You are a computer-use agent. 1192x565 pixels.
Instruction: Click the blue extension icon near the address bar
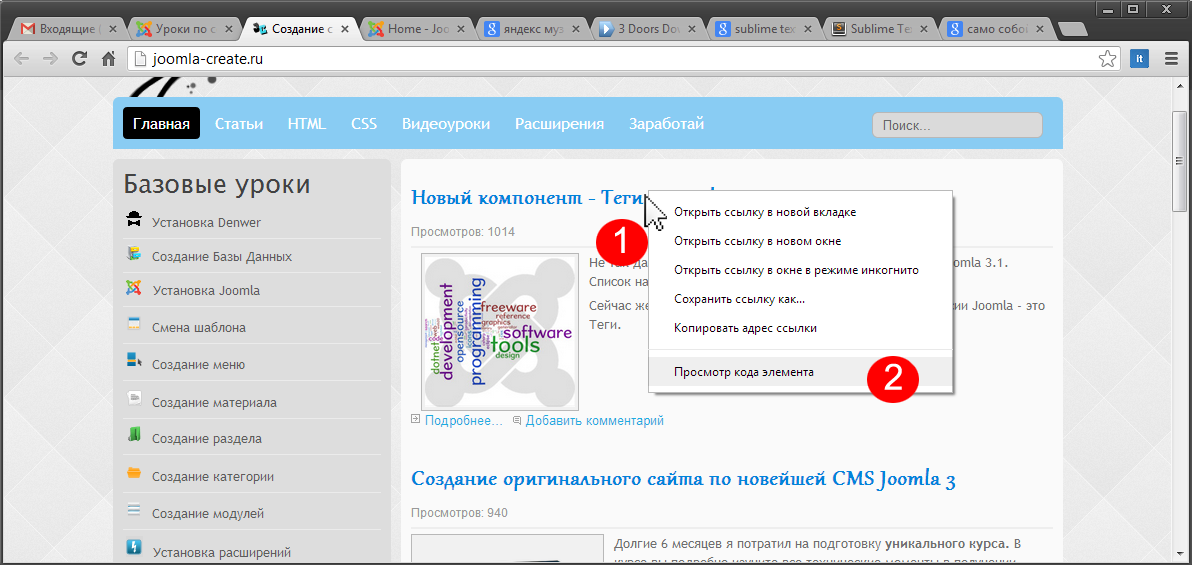(x=1138, y=59)
